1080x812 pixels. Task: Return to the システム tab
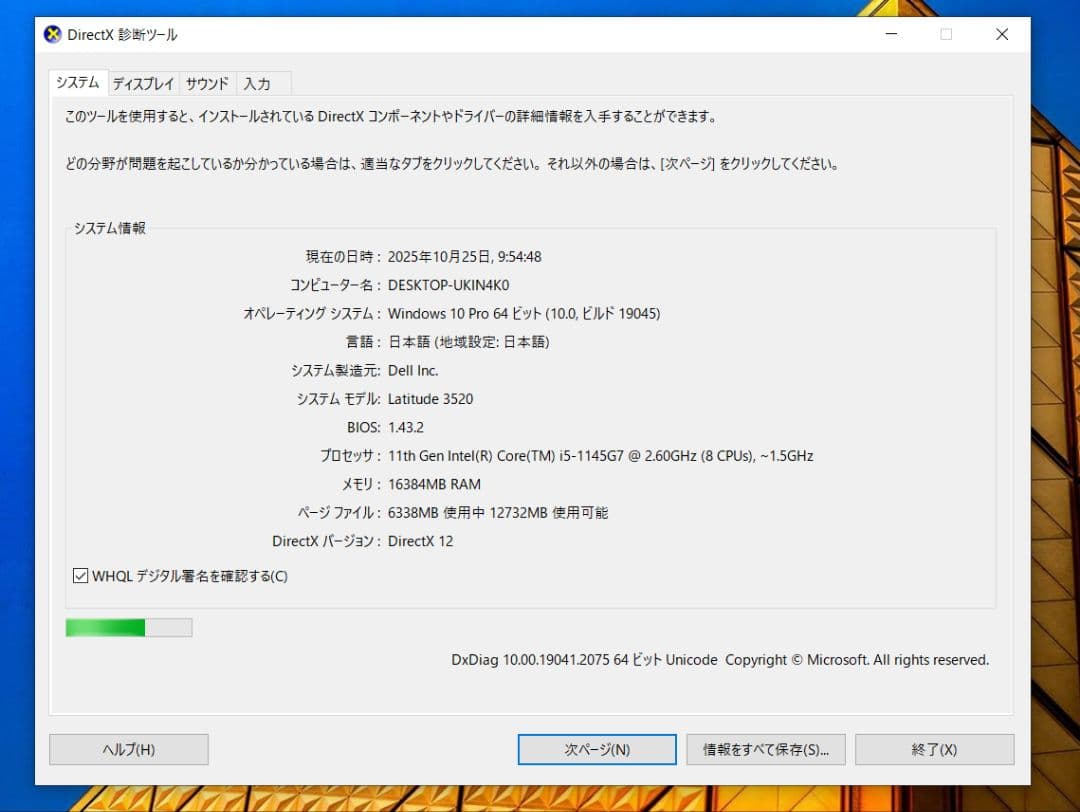77,84
